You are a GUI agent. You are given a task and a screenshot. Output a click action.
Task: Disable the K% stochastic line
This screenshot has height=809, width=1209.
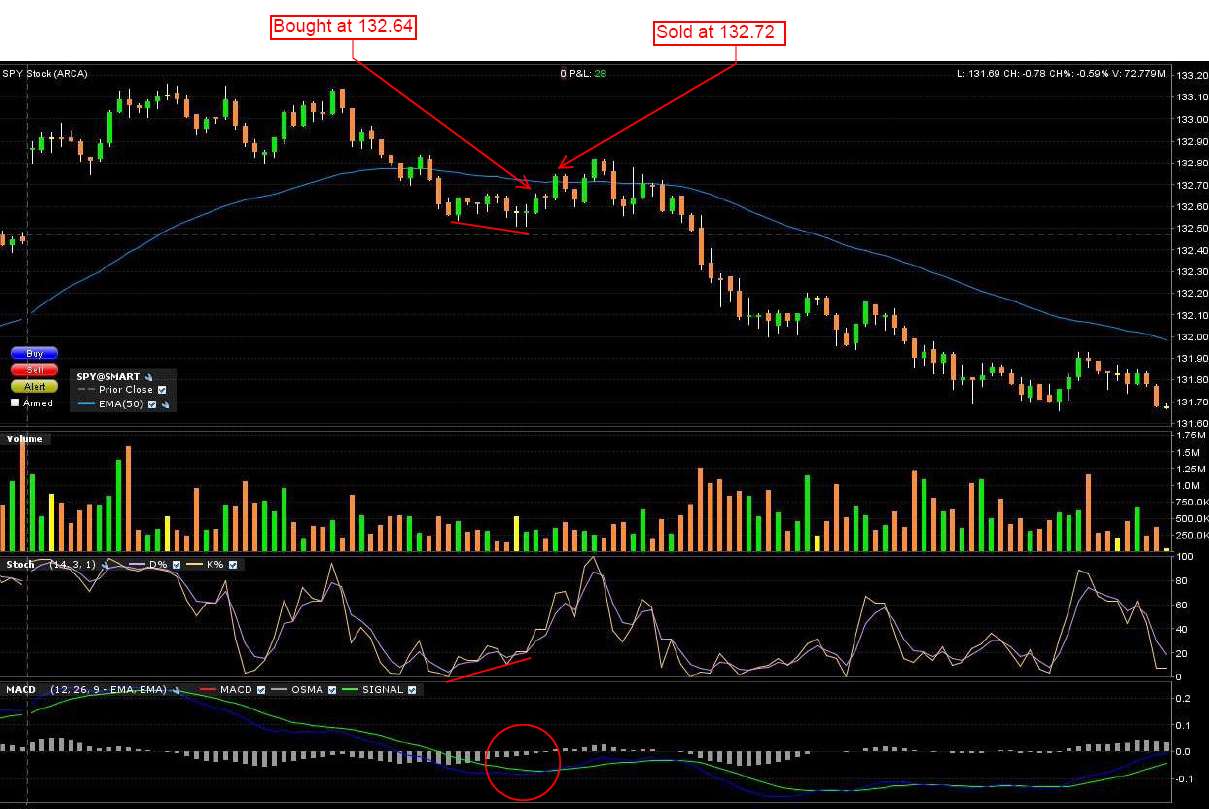[x=233, y=565]
